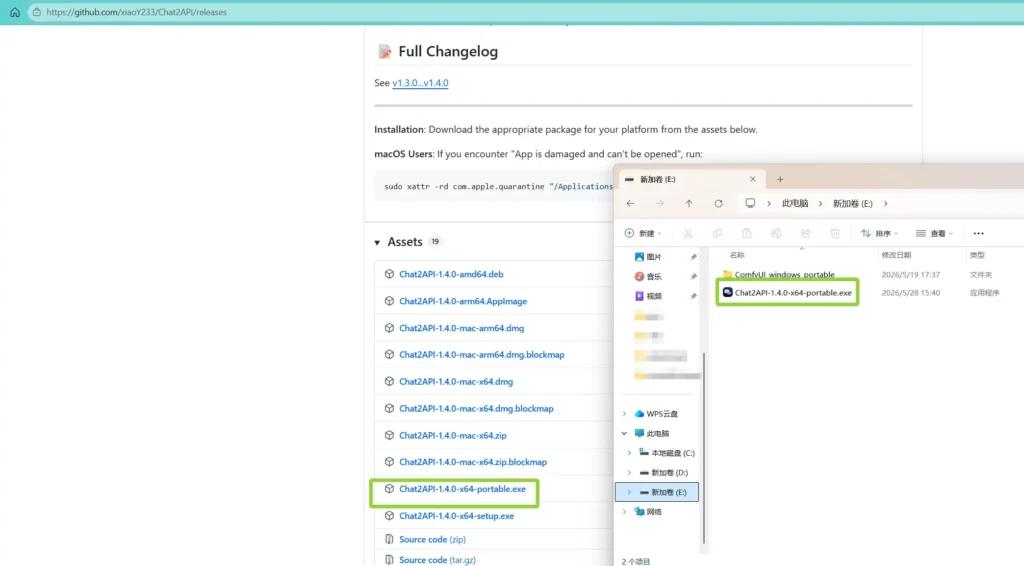Add a new File Explorer tab
Image resolution: width=1024 pixels, height=566 pixels.
coord(780,179)
